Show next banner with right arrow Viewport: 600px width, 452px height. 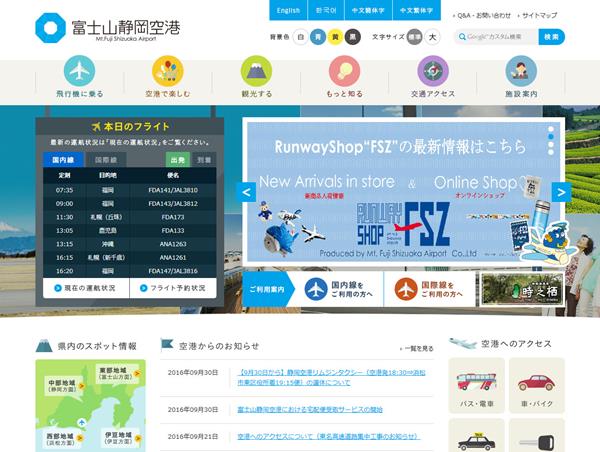pos(561,192)
